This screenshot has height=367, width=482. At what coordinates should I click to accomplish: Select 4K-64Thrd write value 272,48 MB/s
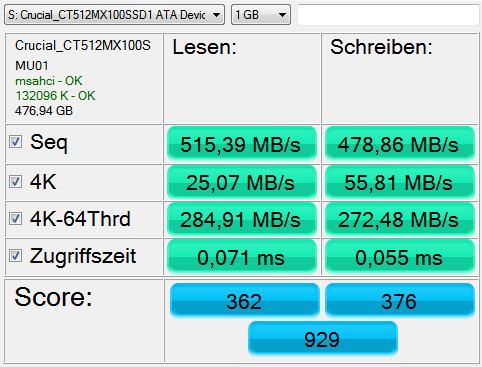click(x=400, y=219)
